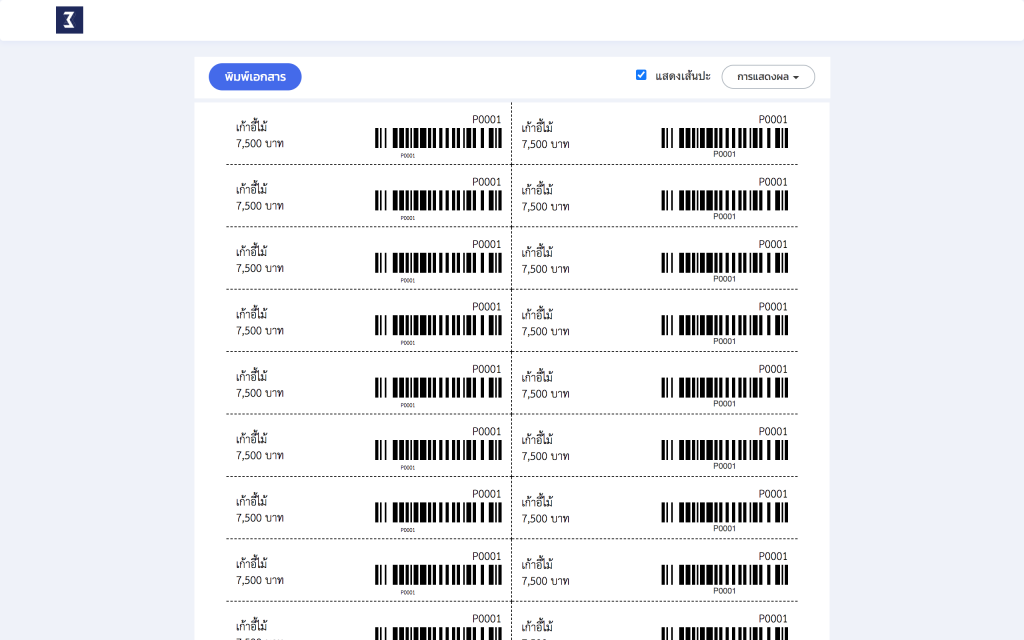This screenshot has height=640, width=1024.
Task: Click the แสดงเส้นปะ checkbox label text
Action: point(682,76)
